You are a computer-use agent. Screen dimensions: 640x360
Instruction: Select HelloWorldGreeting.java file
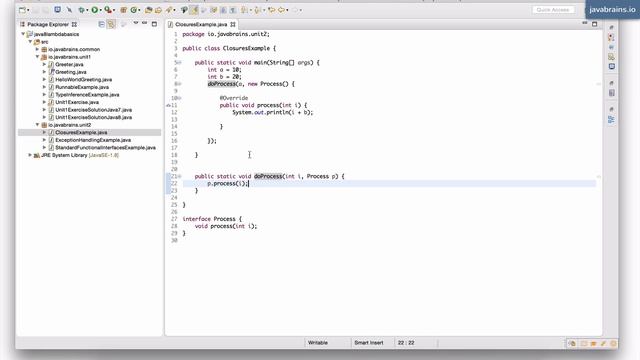(83, 80)
